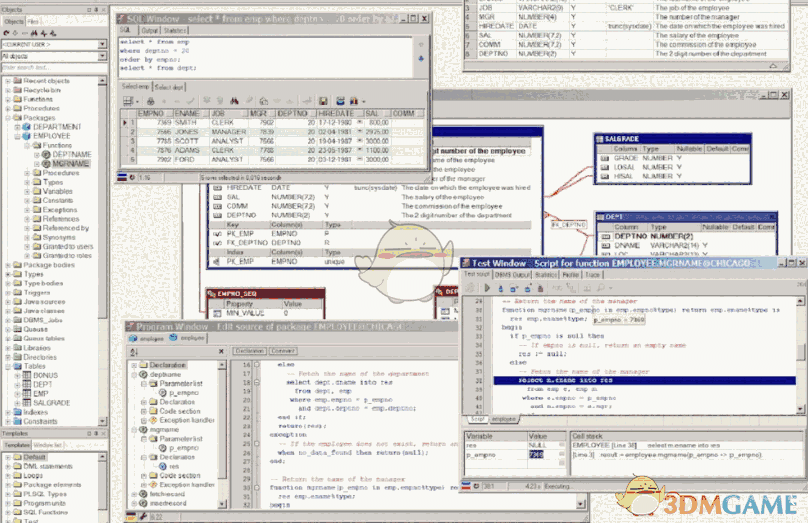Open the Select dept result tab
Image resolution: width=808 pixels, height=523 pixels.
[169, 87]
